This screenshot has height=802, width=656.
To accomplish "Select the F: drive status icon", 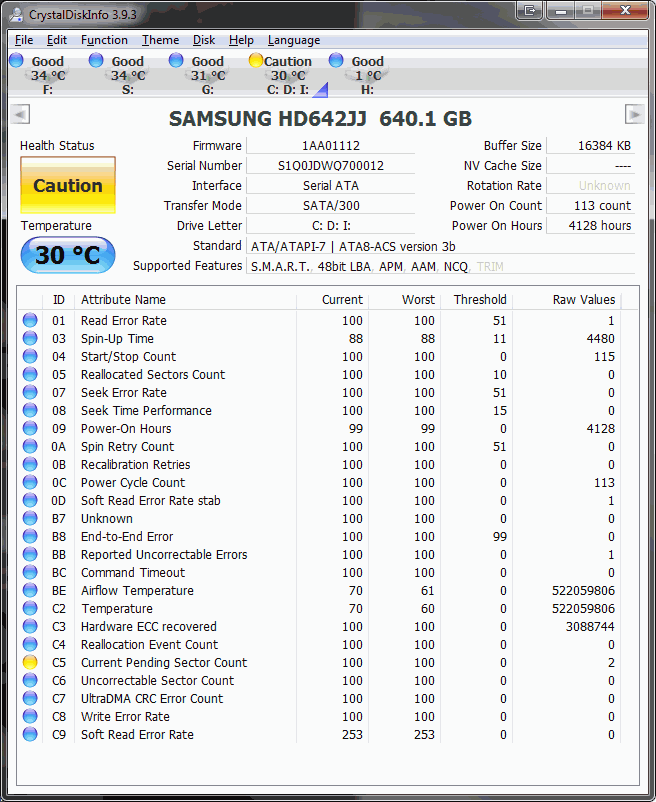I will (x=16, y=60).
